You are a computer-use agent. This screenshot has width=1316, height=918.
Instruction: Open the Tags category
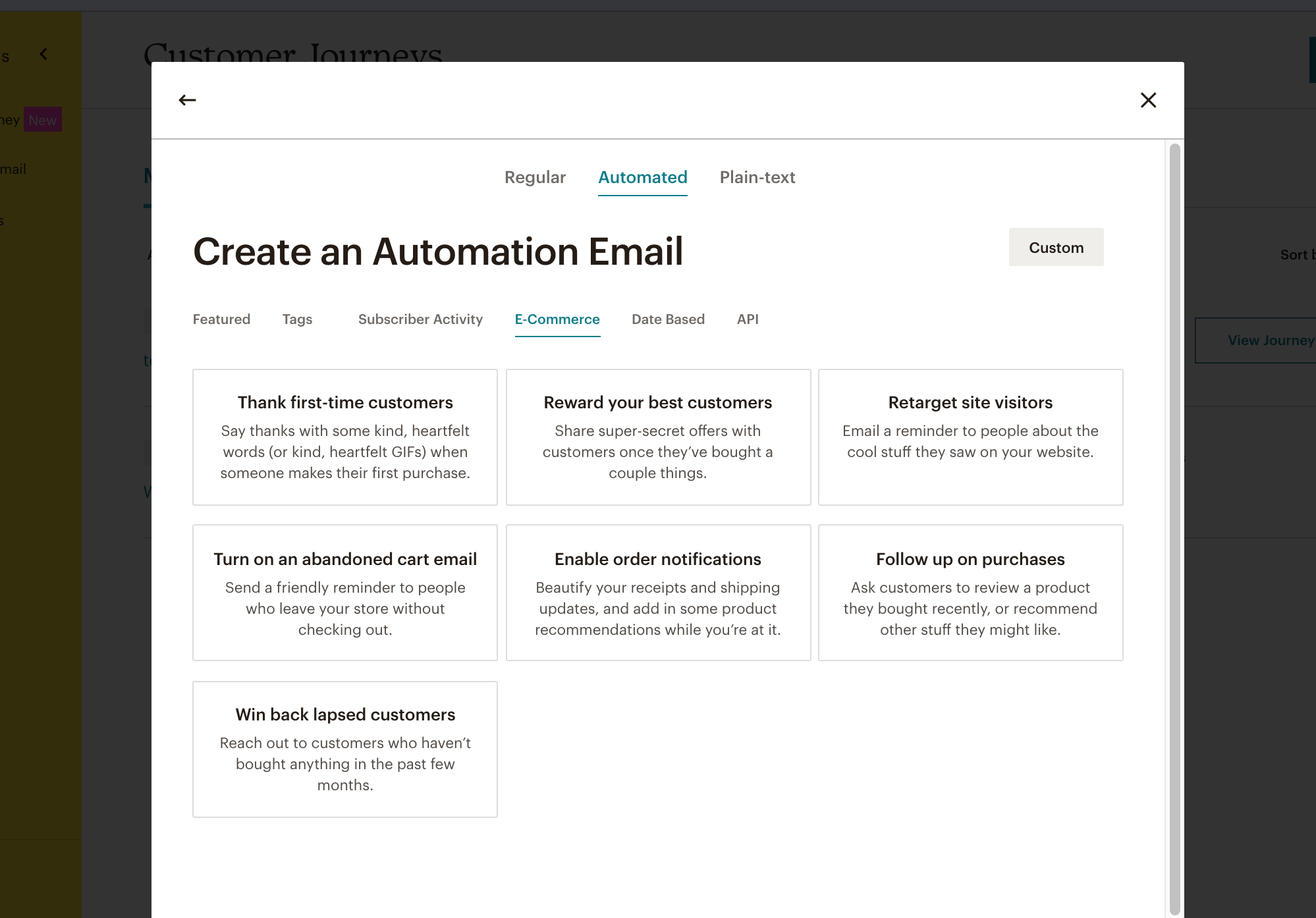[297, 319]
